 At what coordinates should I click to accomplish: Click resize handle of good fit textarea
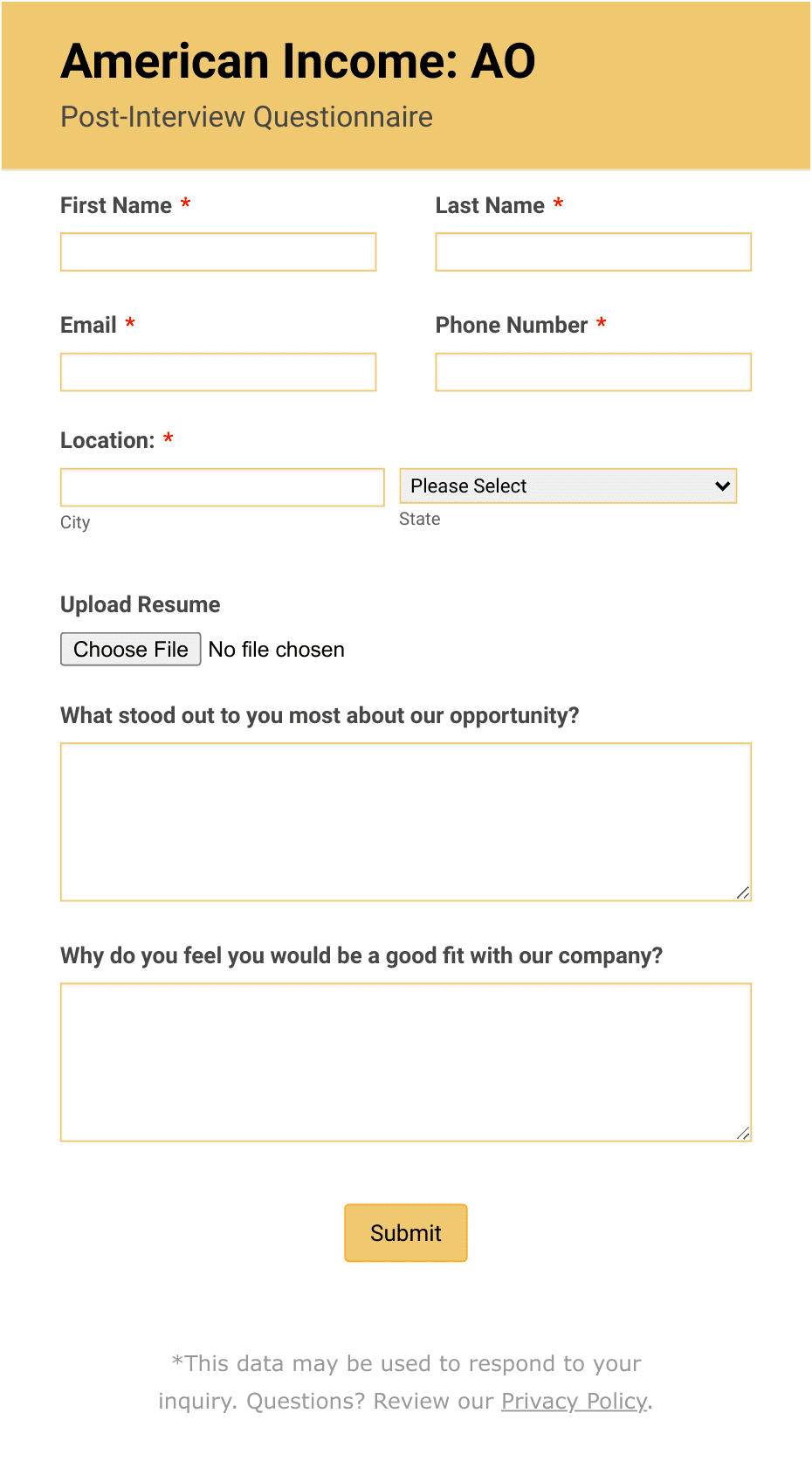(743, 1134)
